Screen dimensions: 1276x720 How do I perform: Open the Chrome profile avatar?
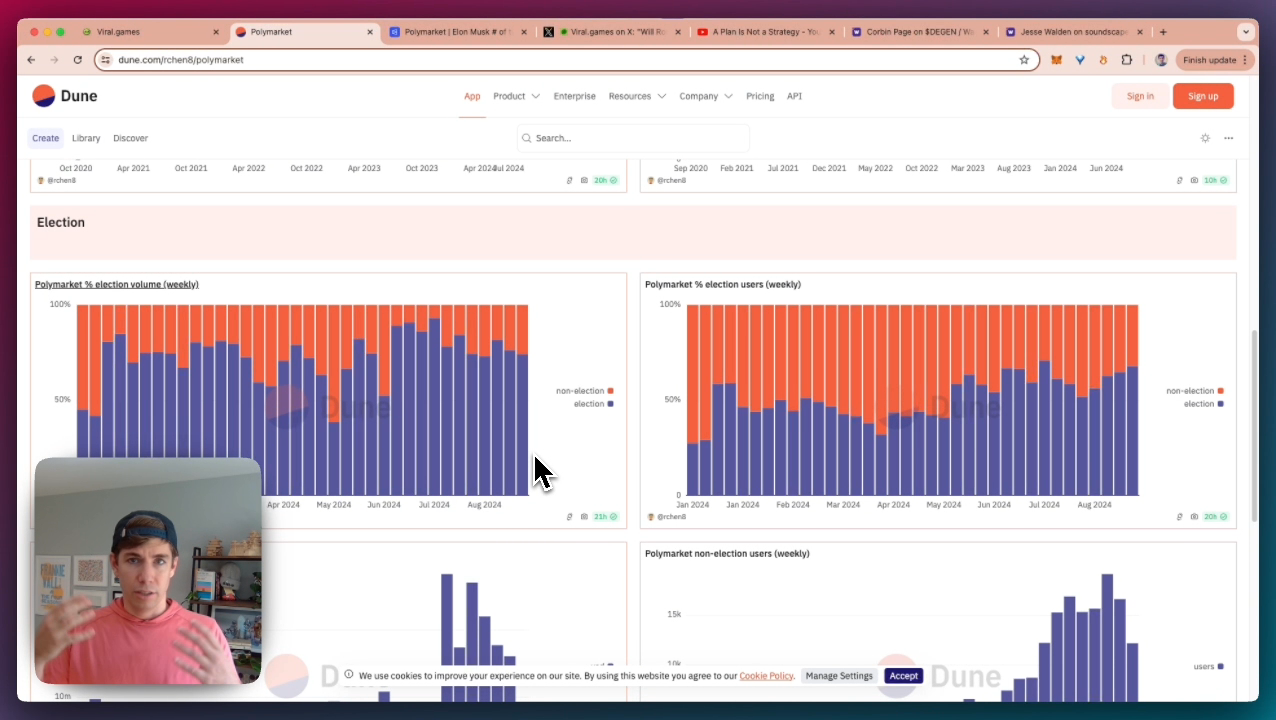[1161, 60]
